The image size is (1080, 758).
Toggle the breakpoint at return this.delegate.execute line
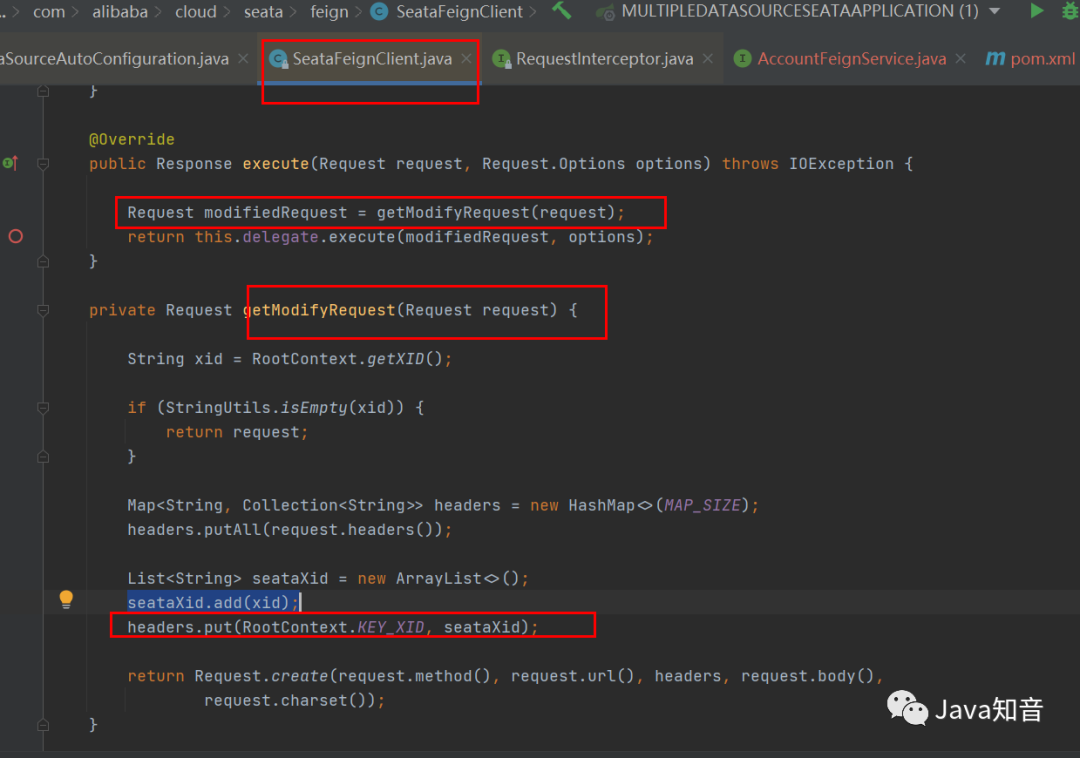click(x=15, y=237)
